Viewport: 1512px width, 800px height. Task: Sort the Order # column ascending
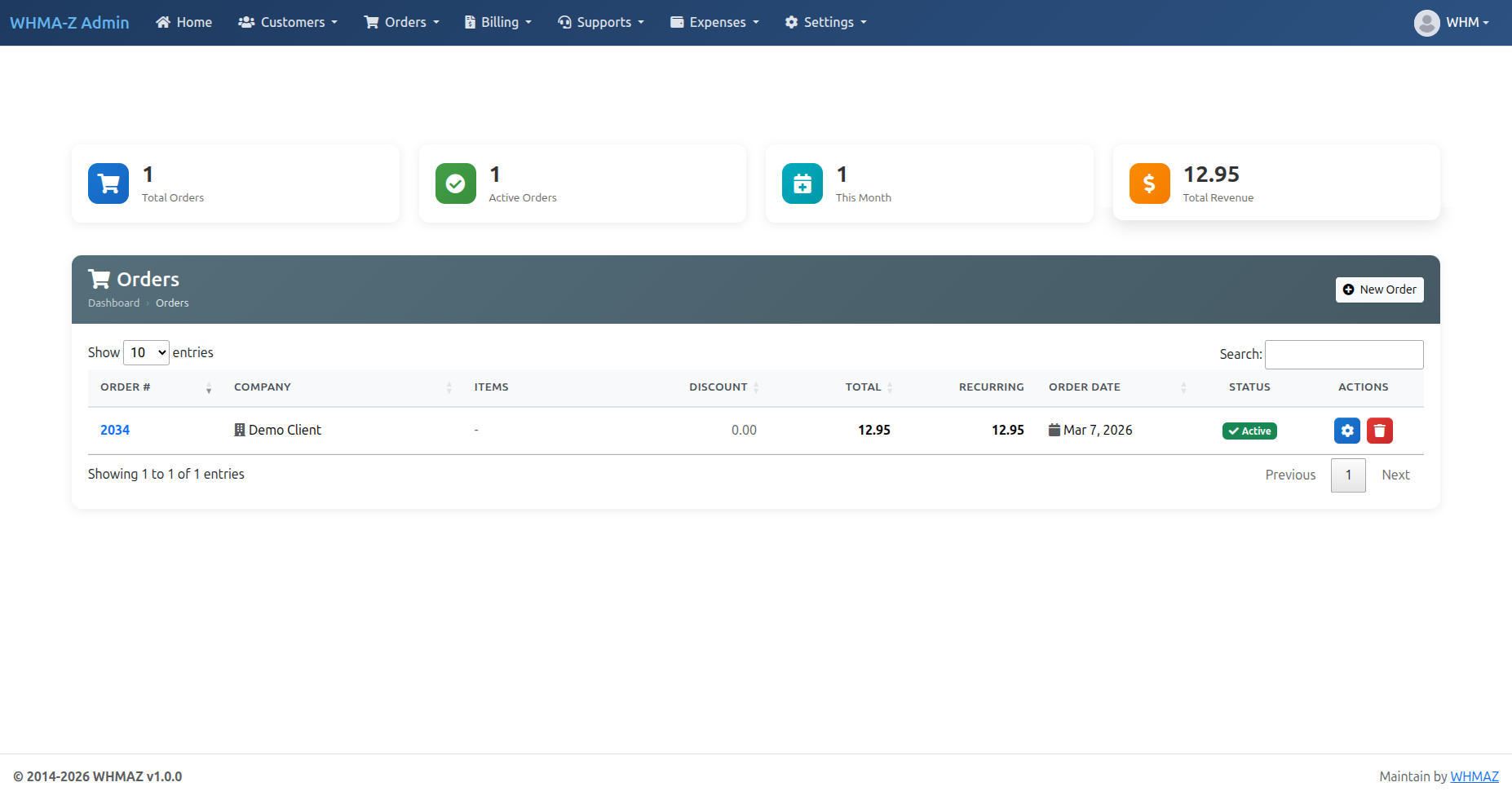pos(209,385)
